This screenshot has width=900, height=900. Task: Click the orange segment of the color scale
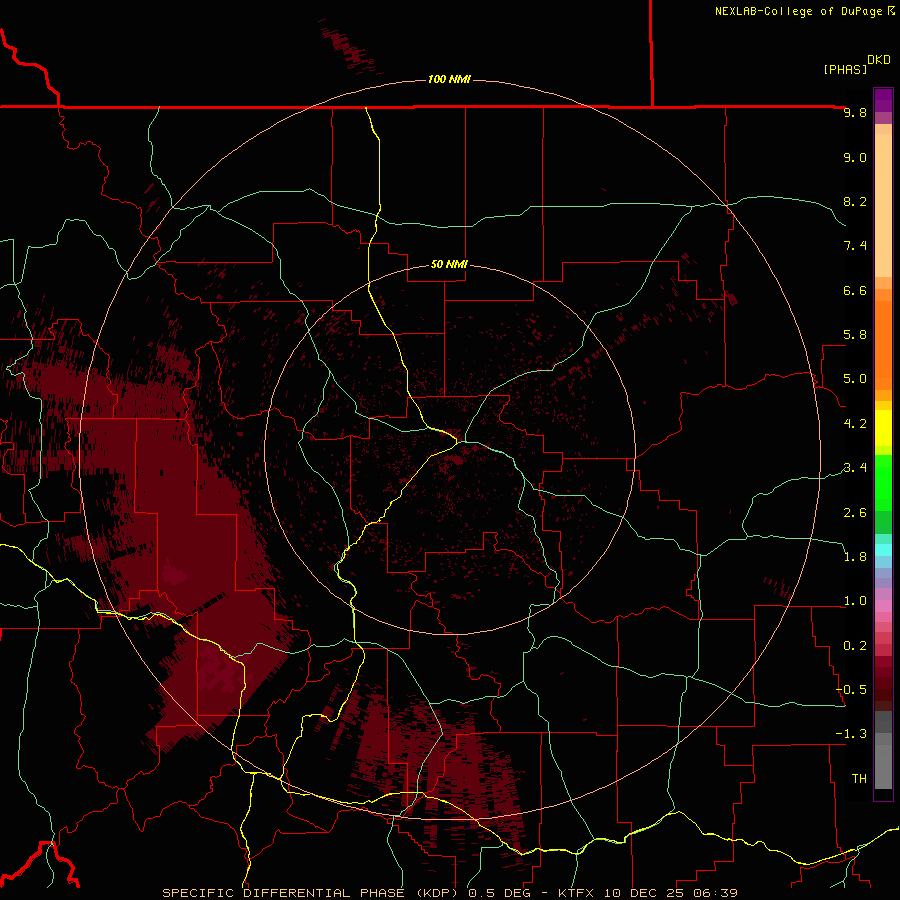(883, 344)
